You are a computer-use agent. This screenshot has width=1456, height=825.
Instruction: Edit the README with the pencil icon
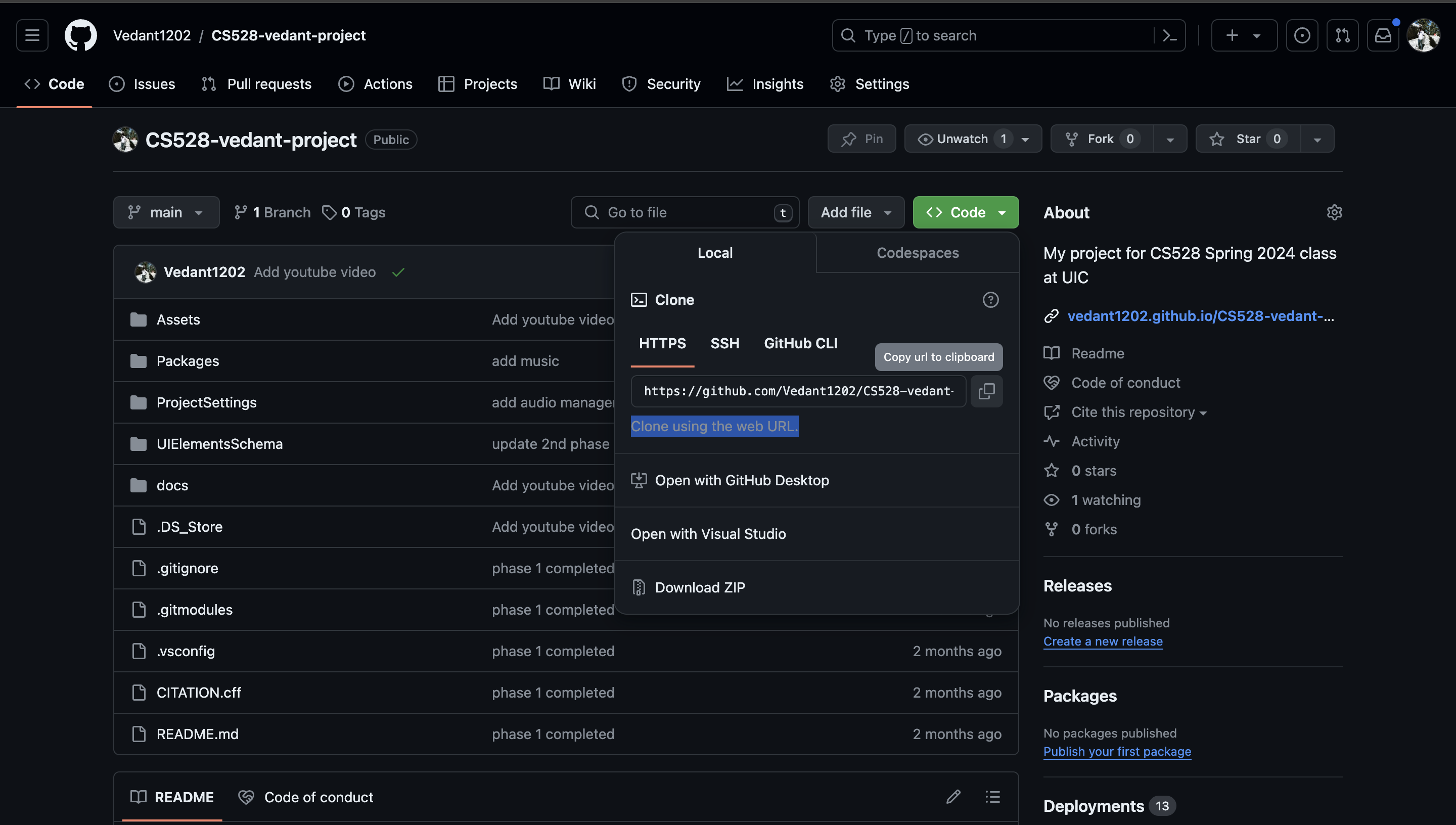(x=953, y=797)
